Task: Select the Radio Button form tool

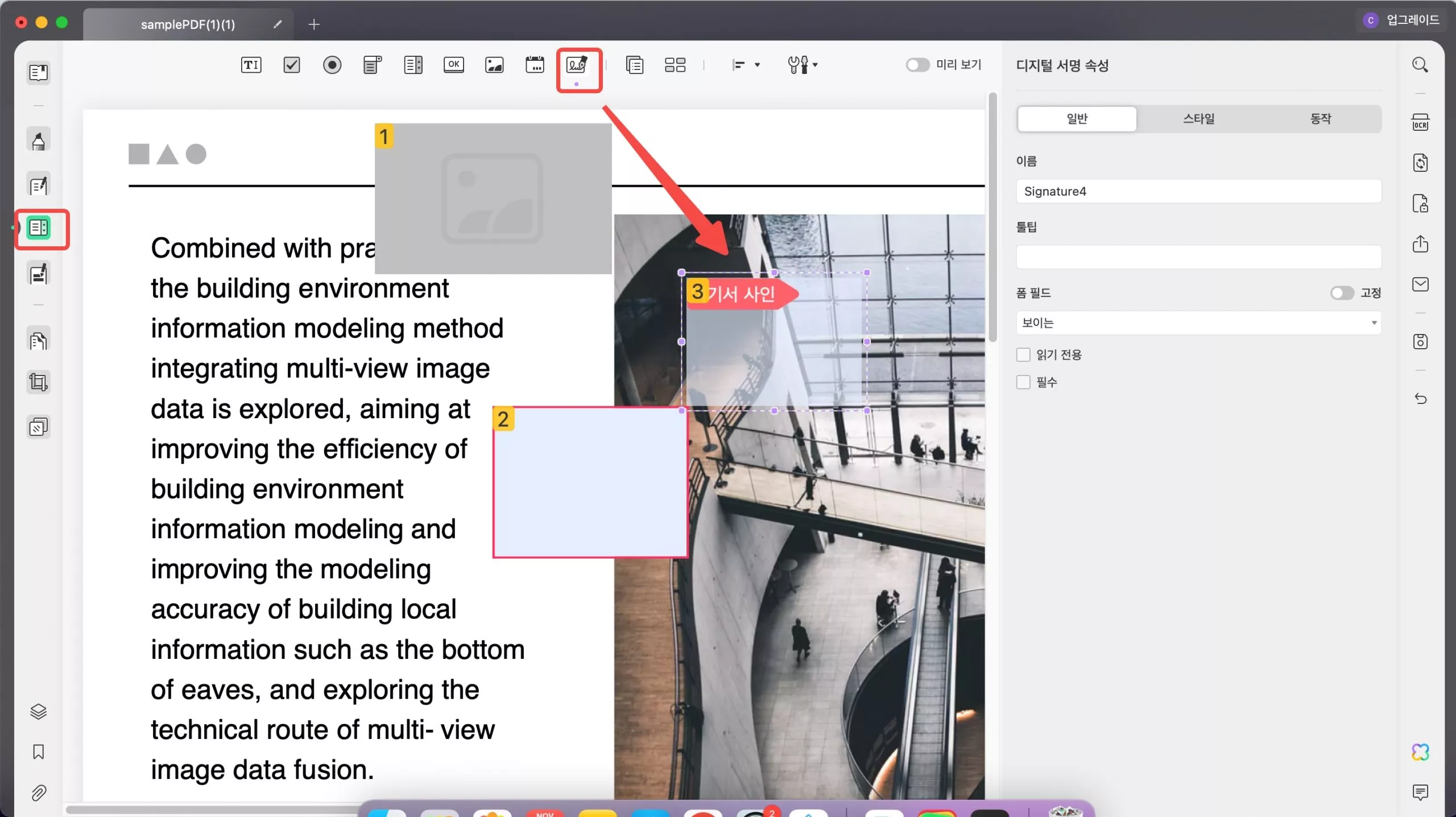Action: pyautogui.click(x=332, y=65)
